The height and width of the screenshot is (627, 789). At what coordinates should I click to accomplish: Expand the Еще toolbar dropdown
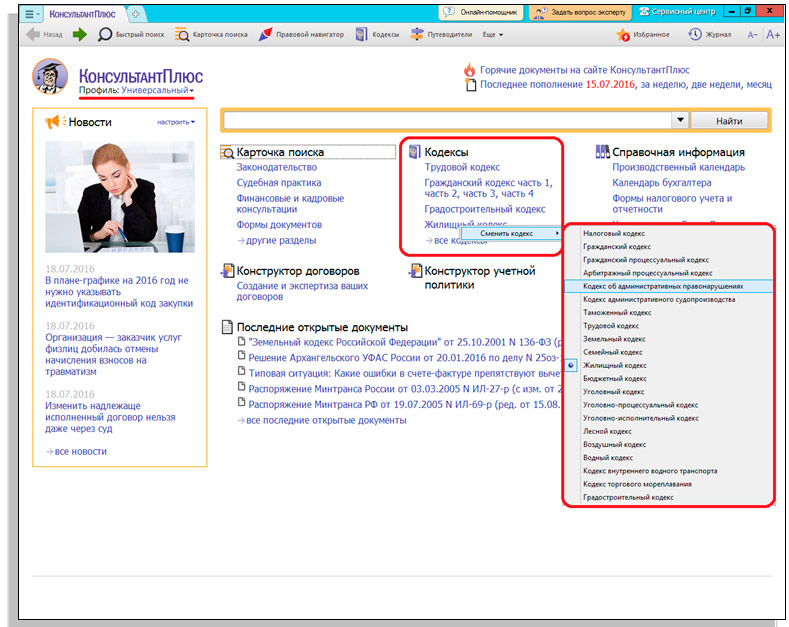click(x=492, y=34)
